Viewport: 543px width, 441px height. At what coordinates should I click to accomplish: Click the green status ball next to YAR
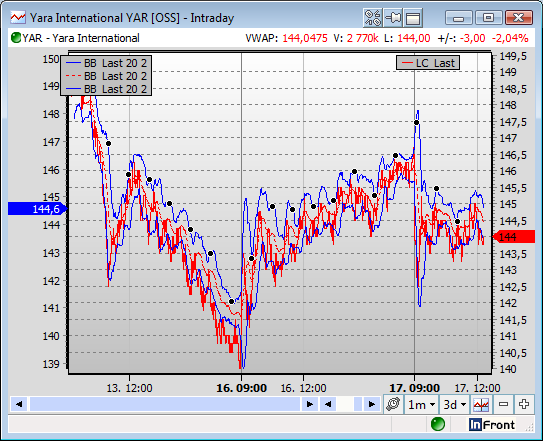16,37
